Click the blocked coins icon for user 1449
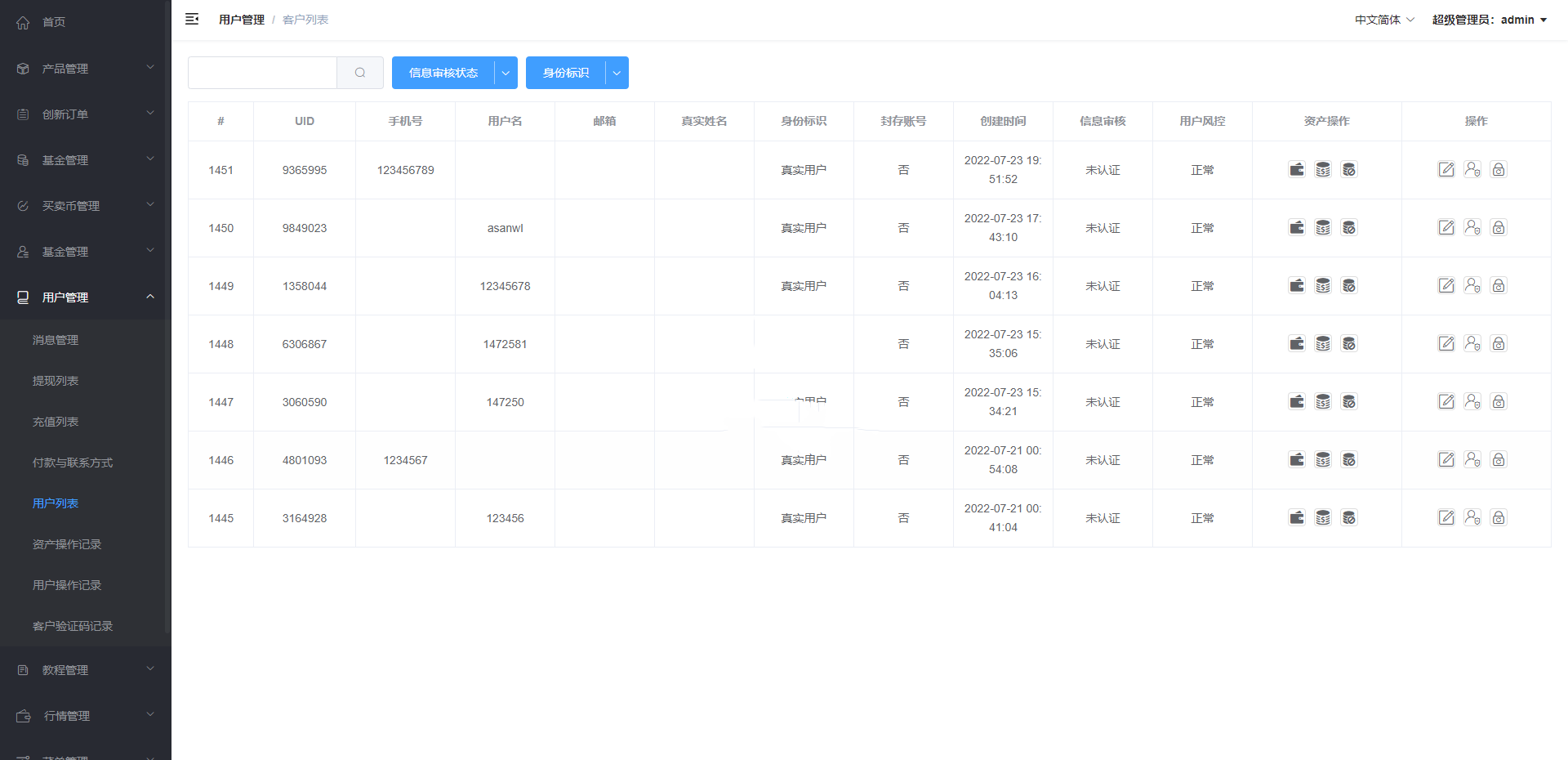 1349,286
